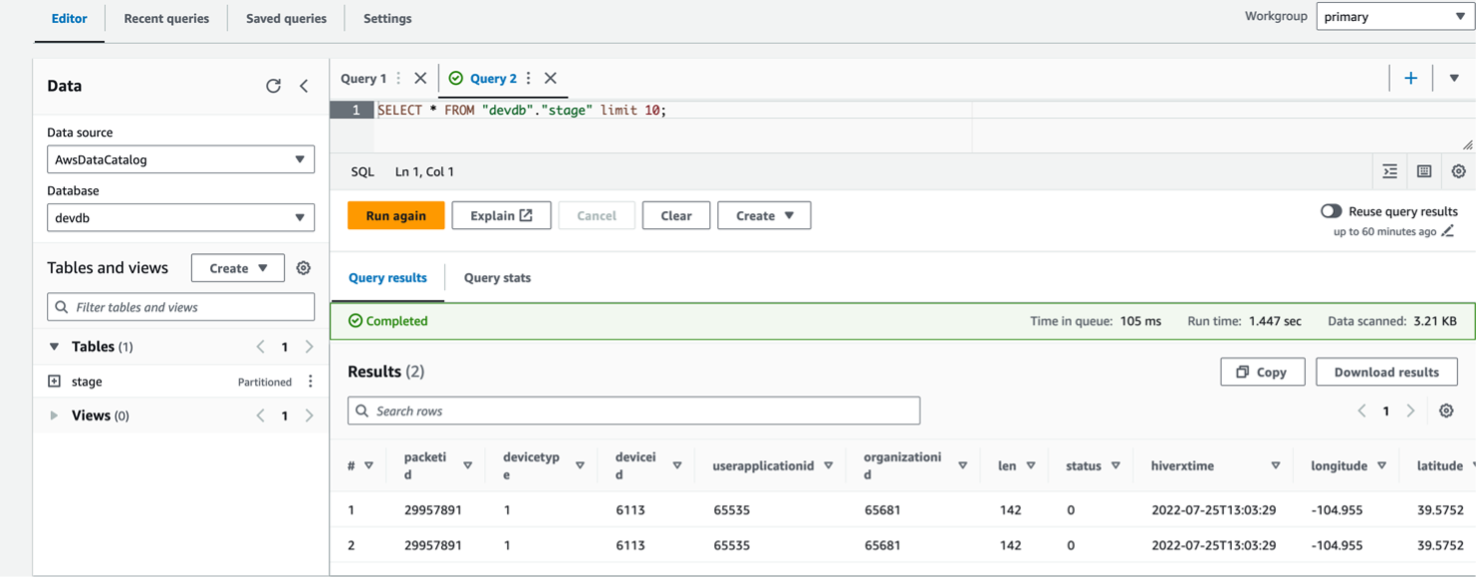This screenshot has height=580, width=1478.
Task: Collapse the Data sidebar panel
Action: pyautogui.click(x=304, y=86)
